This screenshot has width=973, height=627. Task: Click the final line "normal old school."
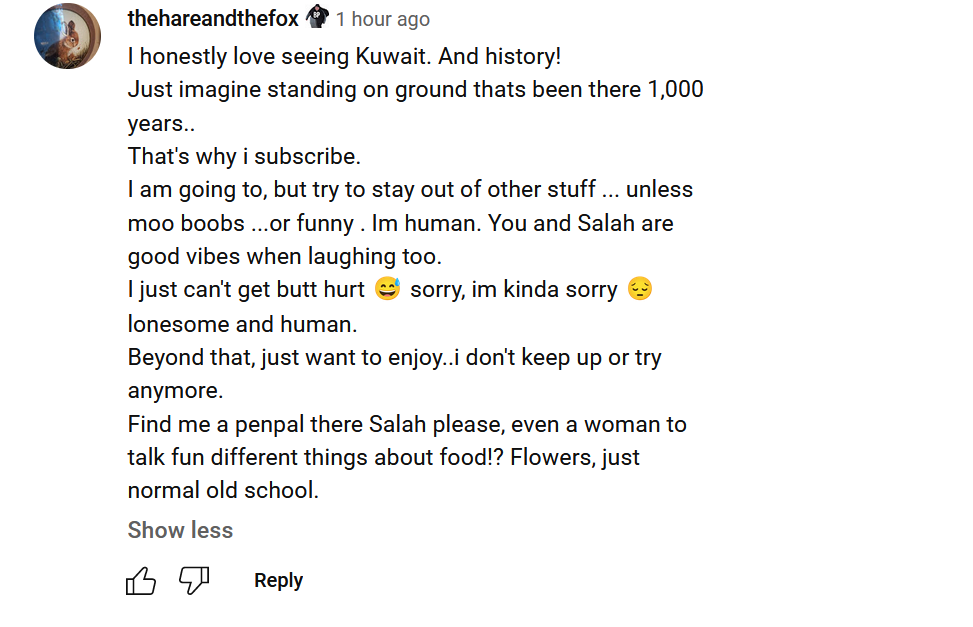(223, 490)
